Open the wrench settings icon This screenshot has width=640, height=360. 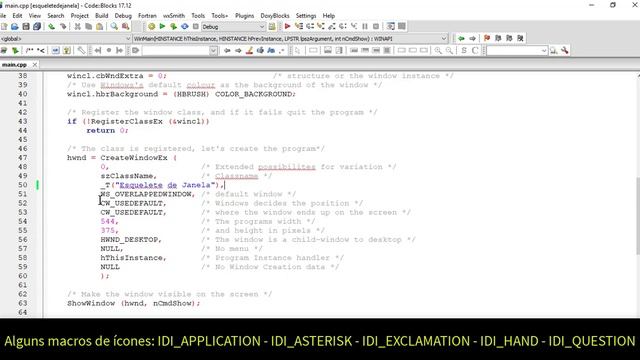click(564, 51)
